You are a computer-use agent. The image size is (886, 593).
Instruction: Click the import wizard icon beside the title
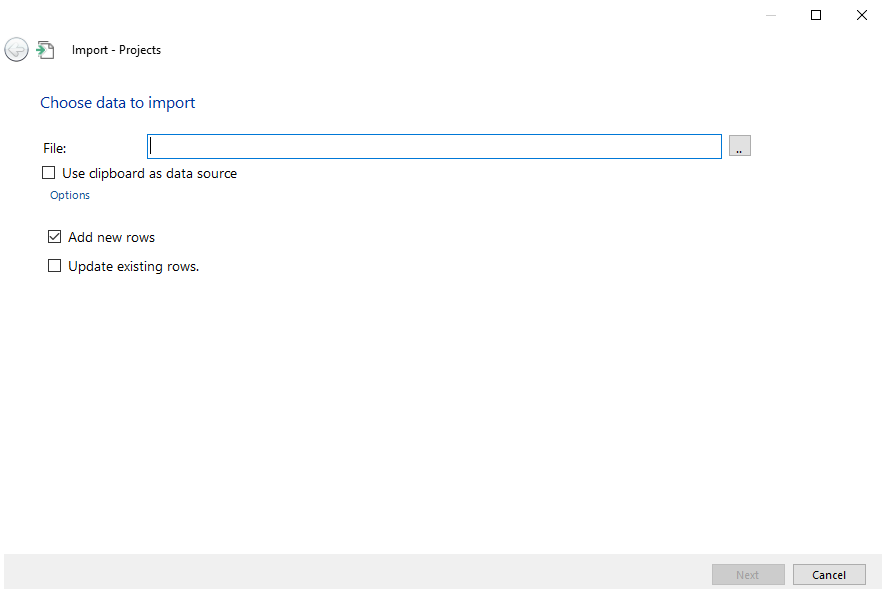click(x=45, y=50)
